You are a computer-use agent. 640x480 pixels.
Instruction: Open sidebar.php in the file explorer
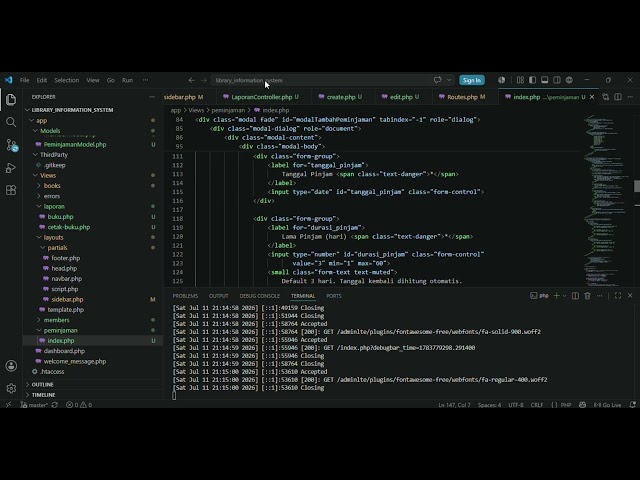[x=67, y=299]
